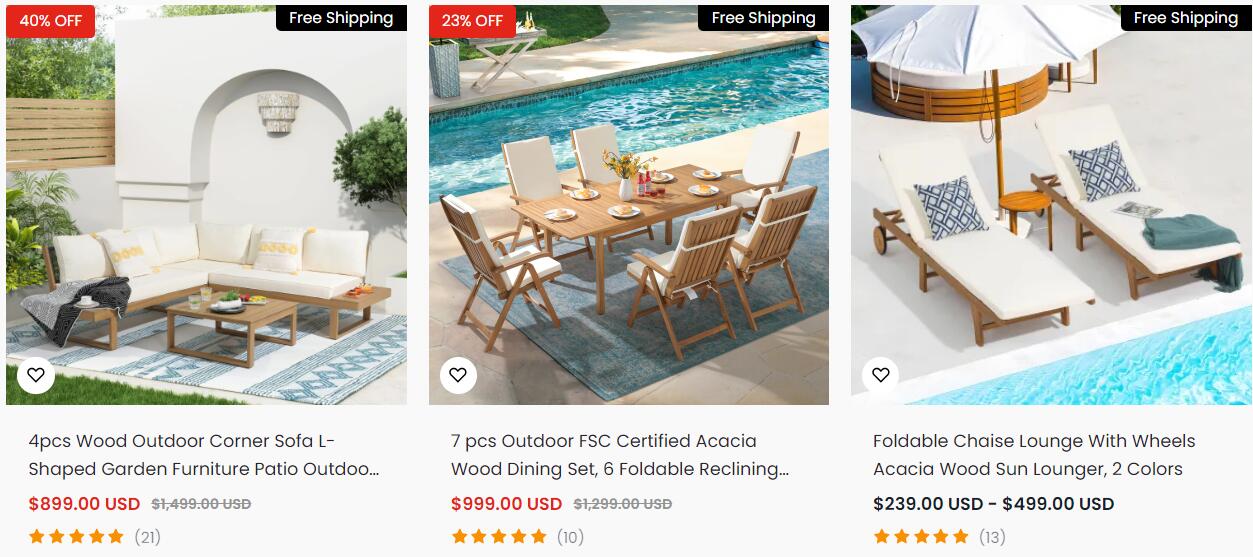Click the Free Shipping tag on the corner sofa
The height and width of the screenshot is (557, 1253).
click(x=341, y=18)
